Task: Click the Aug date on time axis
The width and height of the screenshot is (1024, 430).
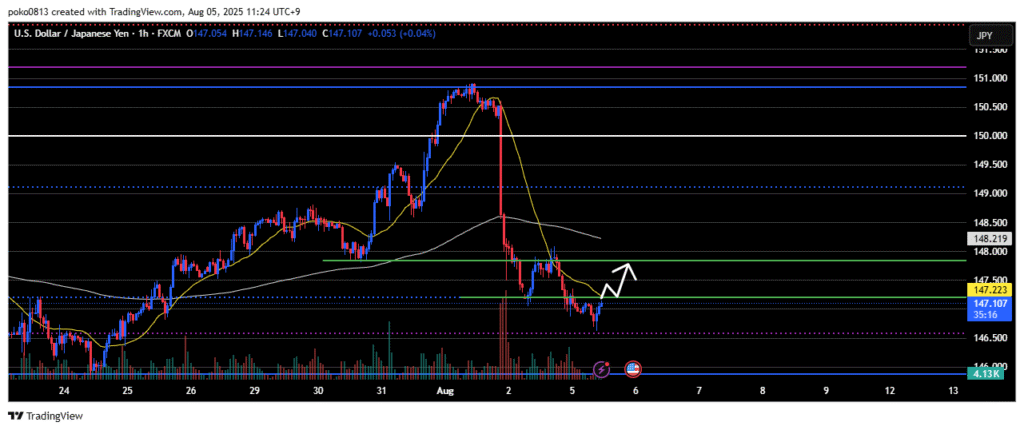Action: tap(444, 391)
